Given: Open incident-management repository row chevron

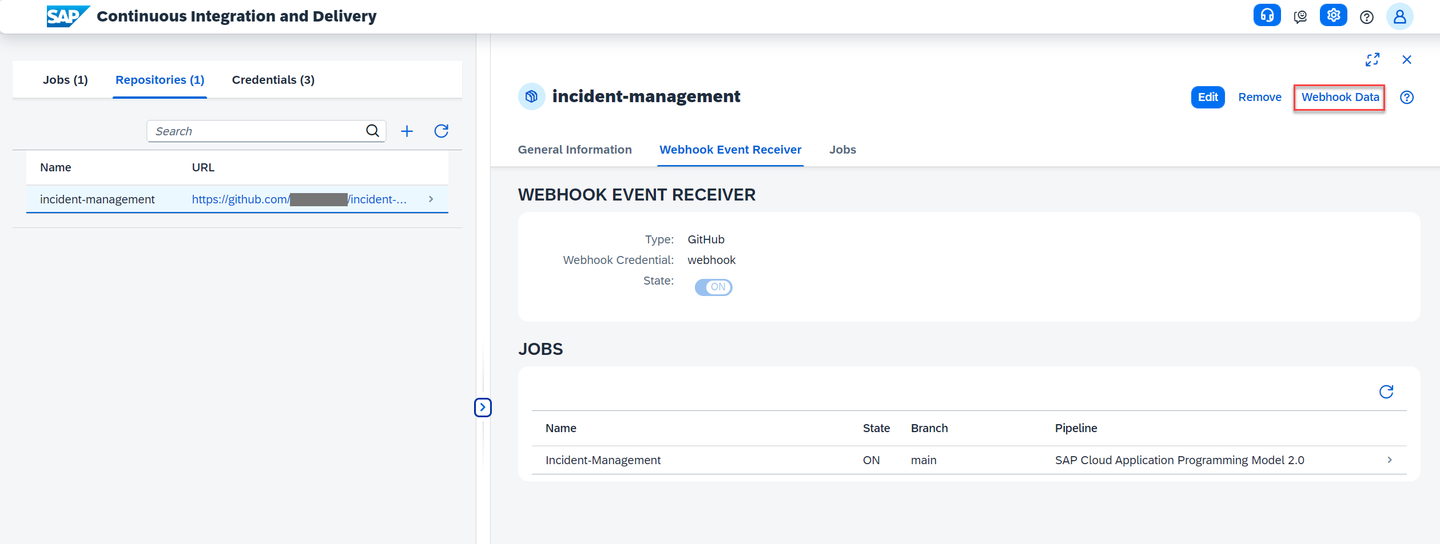Looking at the screenshot, I should (431, 199).
